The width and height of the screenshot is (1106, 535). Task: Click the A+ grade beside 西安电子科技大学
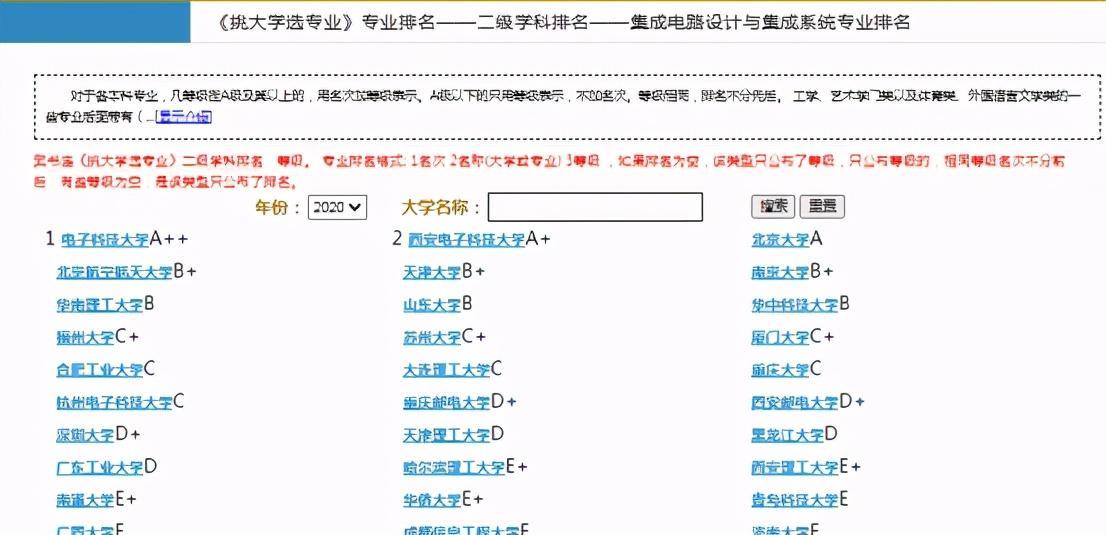coord(538,239)
